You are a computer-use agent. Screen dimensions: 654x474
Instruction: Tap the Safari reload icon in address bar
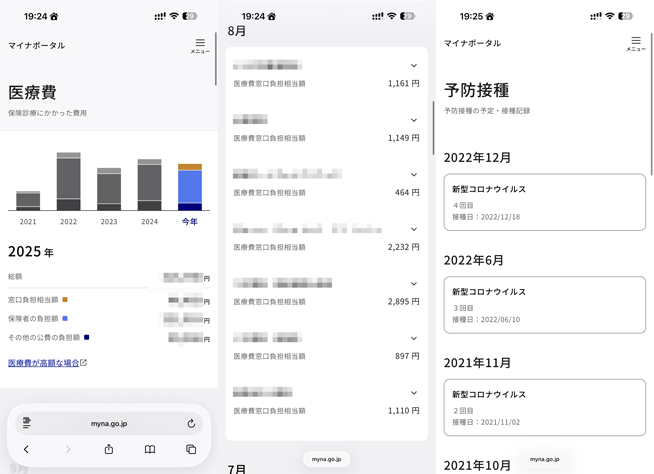[191, 423]
